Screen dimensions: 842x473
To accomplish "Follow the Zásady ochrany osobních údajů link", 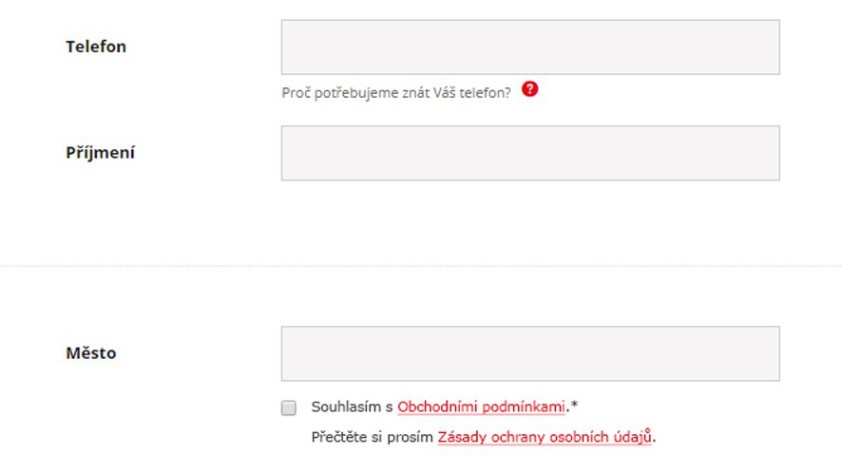I will point(544,436).
